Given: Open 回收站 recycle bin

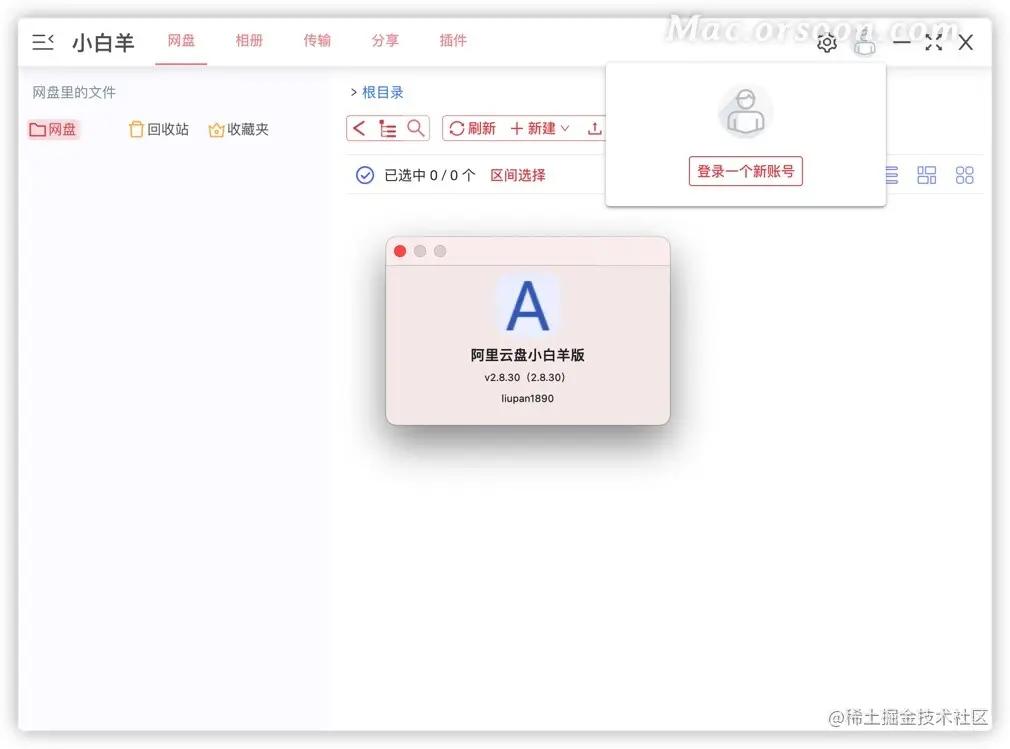Looking at the screenshot, I should point(159,129).
